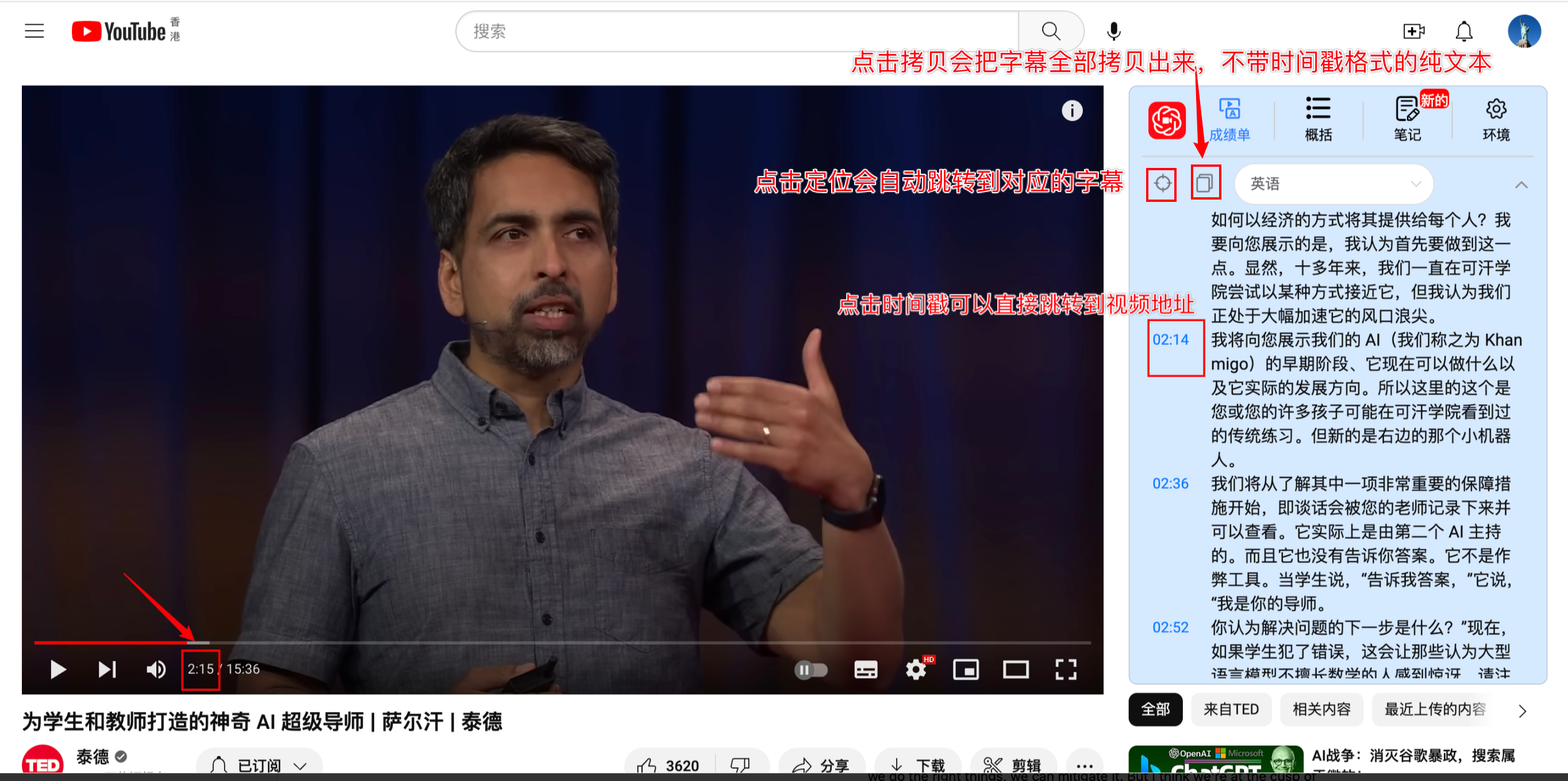Image resolution: width=1568 pixels, height=781 pixels.
Task: Toggle the autoplay switch
Action: pyautogui.click(x=811, y=669)
